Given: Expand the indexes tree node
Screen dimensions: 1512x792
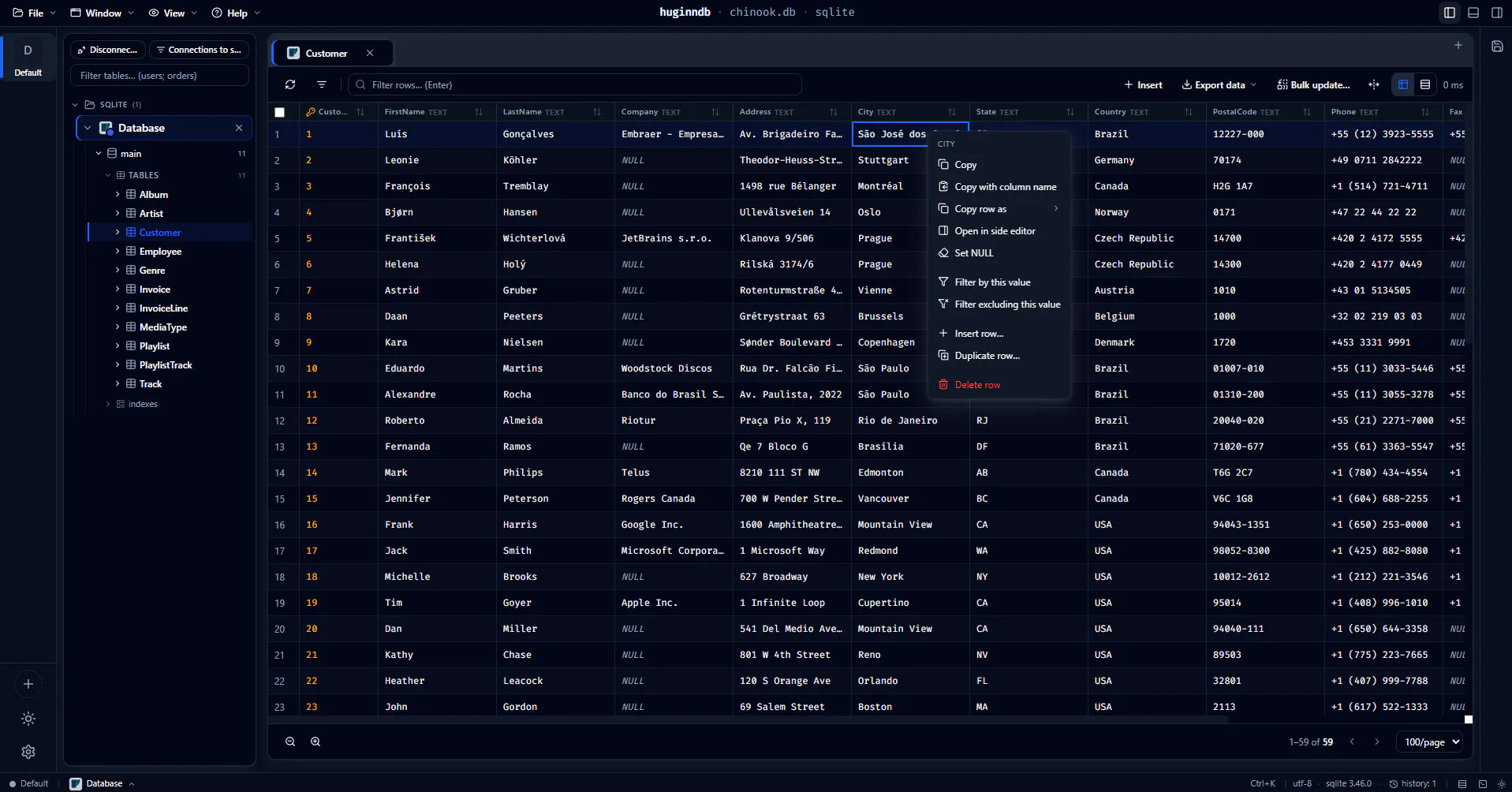Looking at the screenshot, I should [108, 404].
